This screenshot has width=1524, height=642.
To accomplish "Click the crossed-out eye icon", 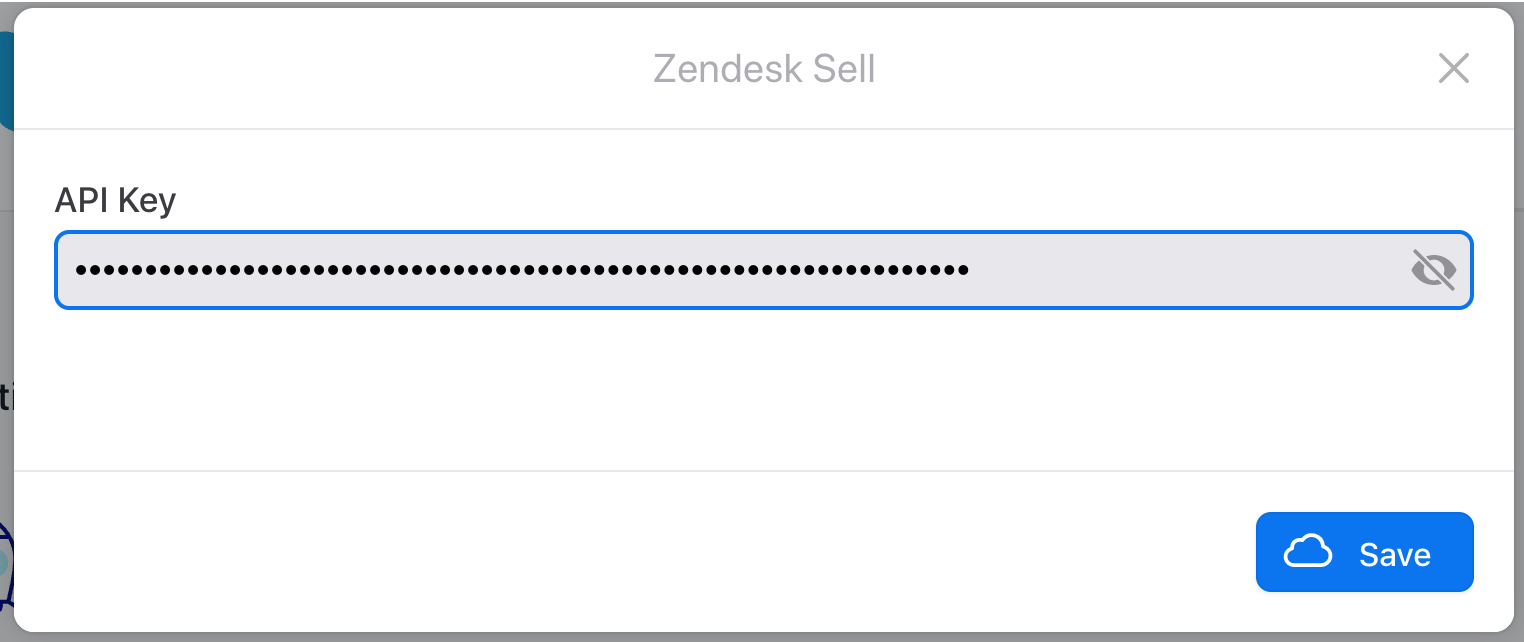I will (1433, 270).
